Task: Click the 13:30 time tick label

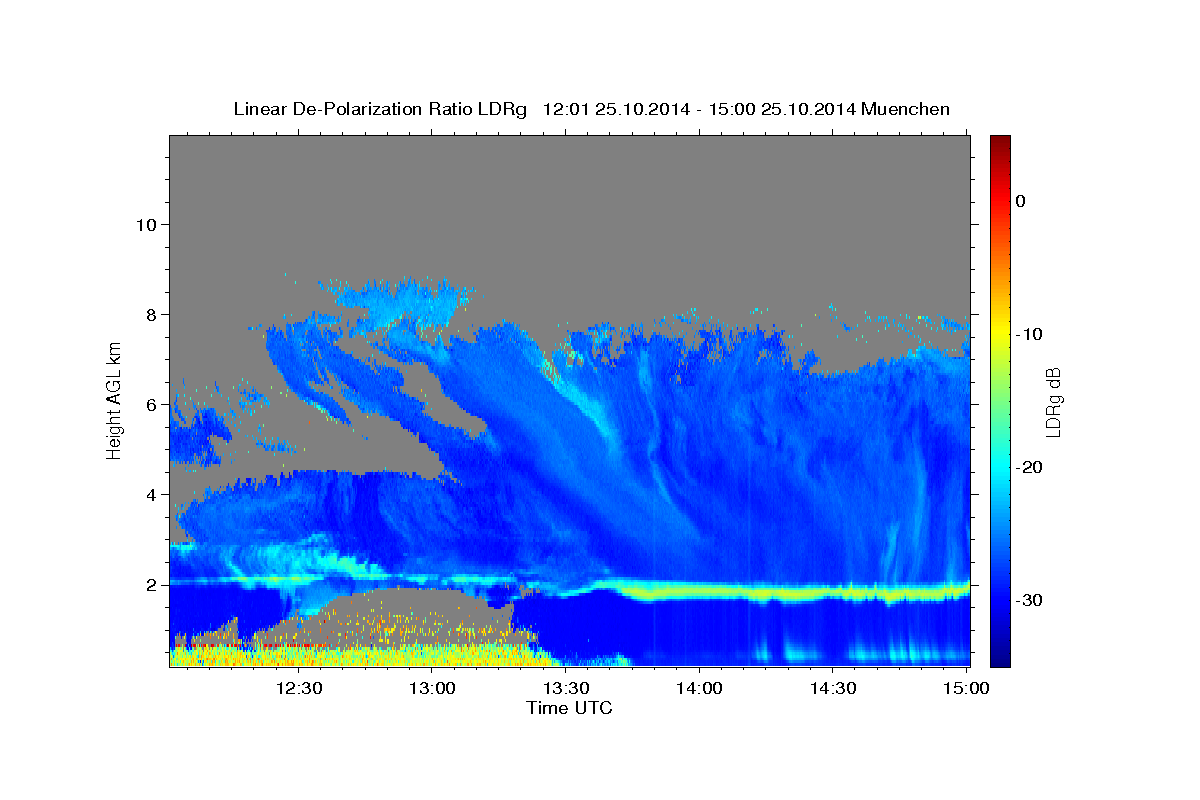Action: 566,689
